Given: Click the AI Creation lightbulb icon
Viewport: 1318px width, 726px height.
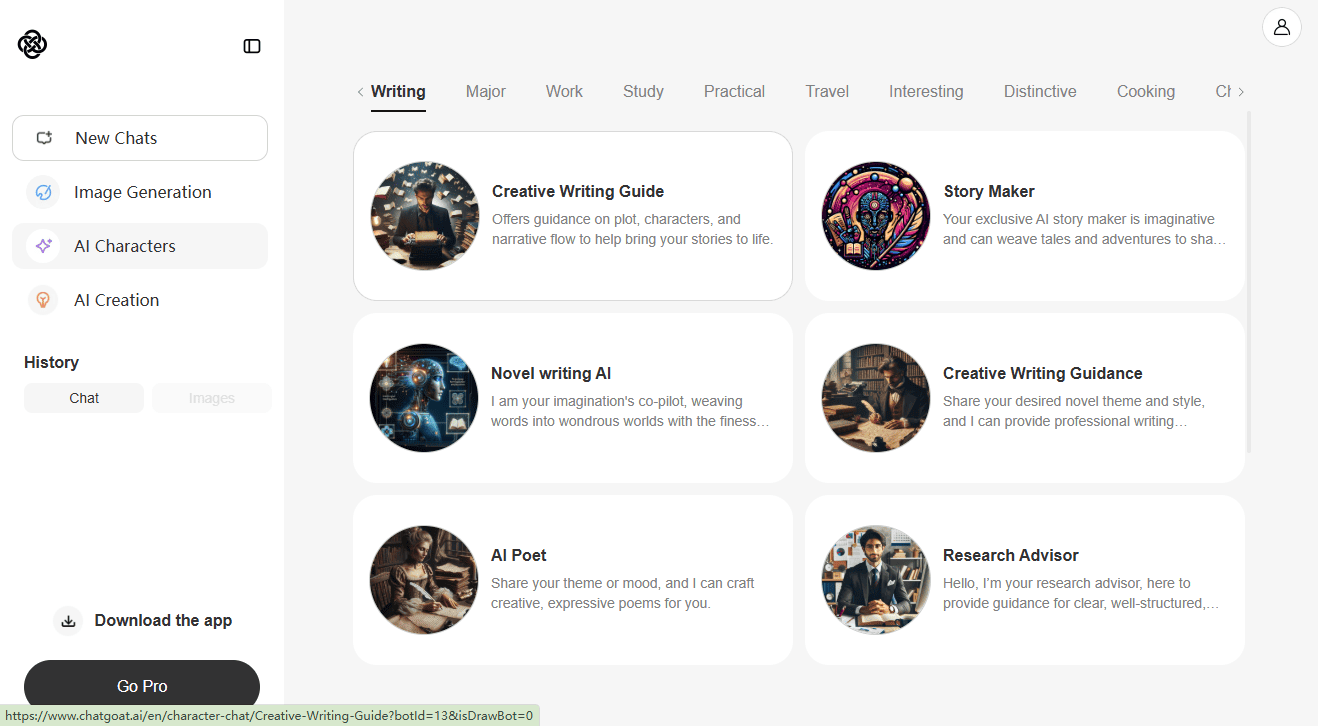Looking at the screenshot, I should [x=43, y=300].
